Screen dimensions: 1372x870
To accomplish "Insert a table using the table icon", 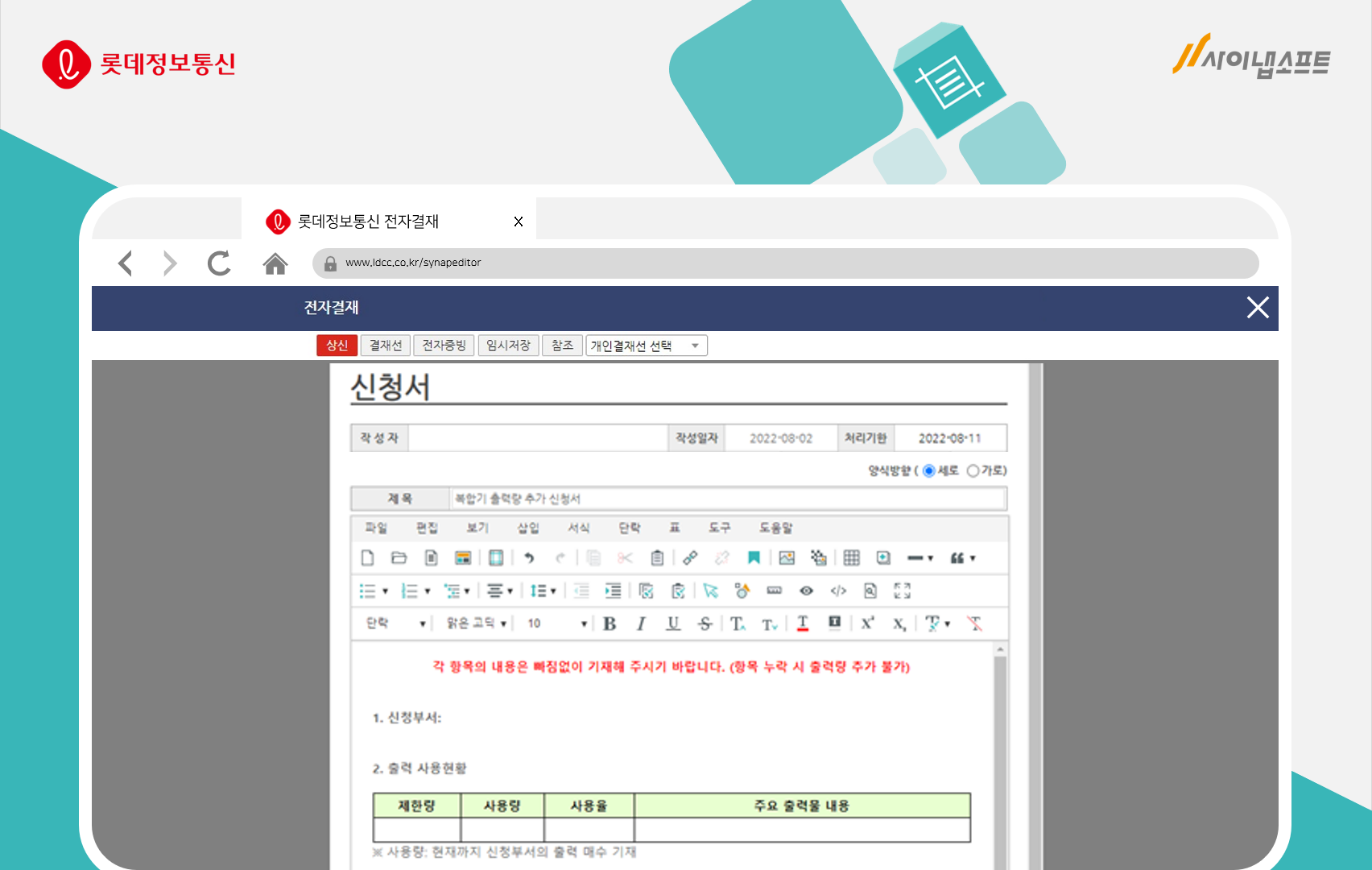I will coord(852,557).
